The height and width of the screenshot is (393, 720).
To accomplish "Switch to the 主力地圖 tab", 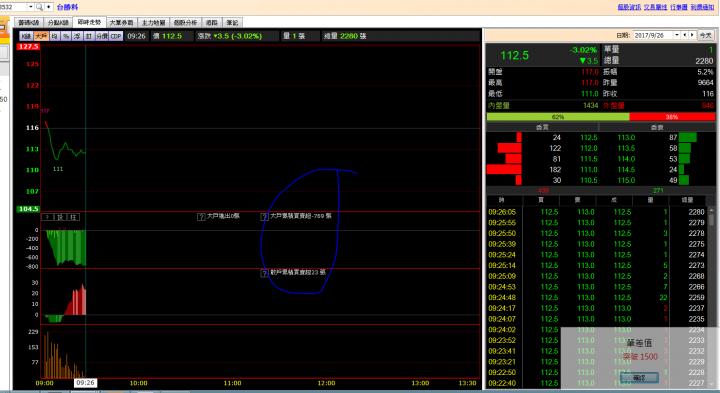I will click(x=153, y=22).
